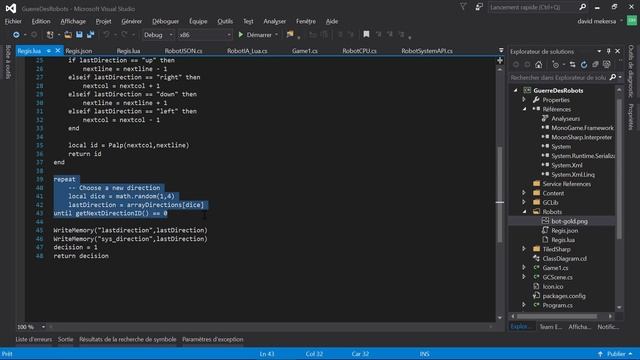This screenshot has height=360, width=640.
Task: Expand the TiledSharp folder
Action: tap(524, 249)
